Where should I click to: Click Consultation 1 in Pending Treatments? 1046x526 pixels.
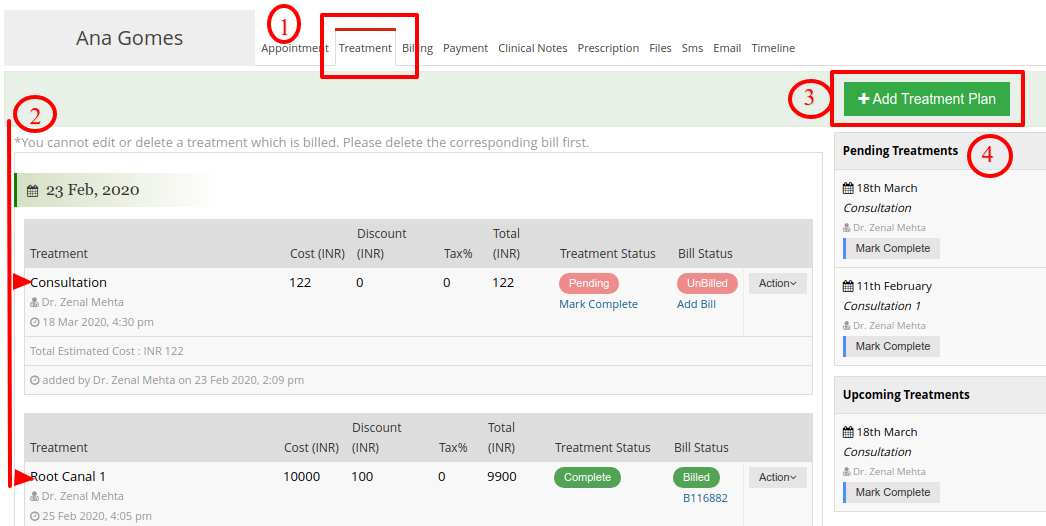(x=882, y=306)
